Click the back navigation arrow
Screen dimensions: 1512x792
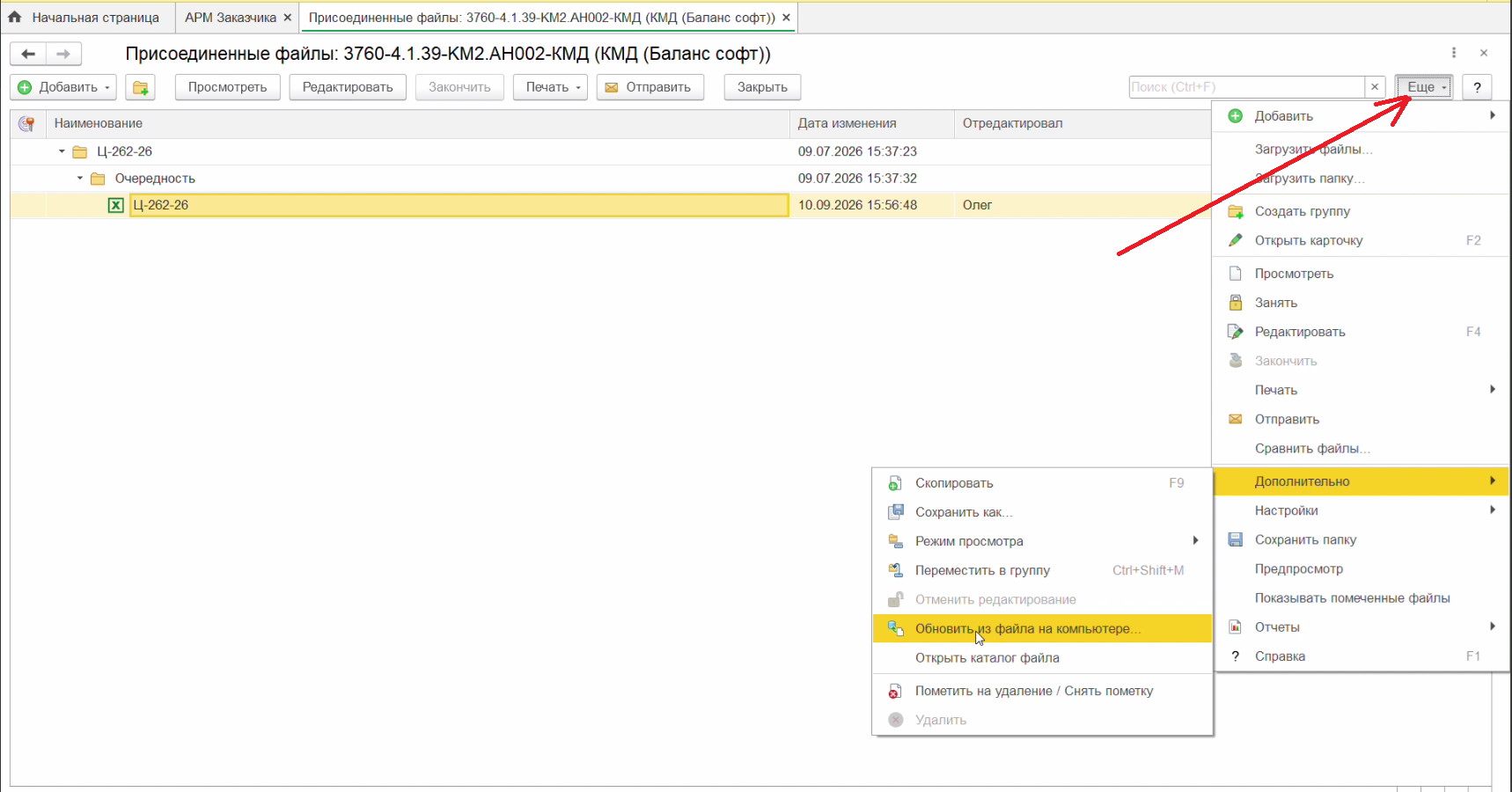point(28,54)
